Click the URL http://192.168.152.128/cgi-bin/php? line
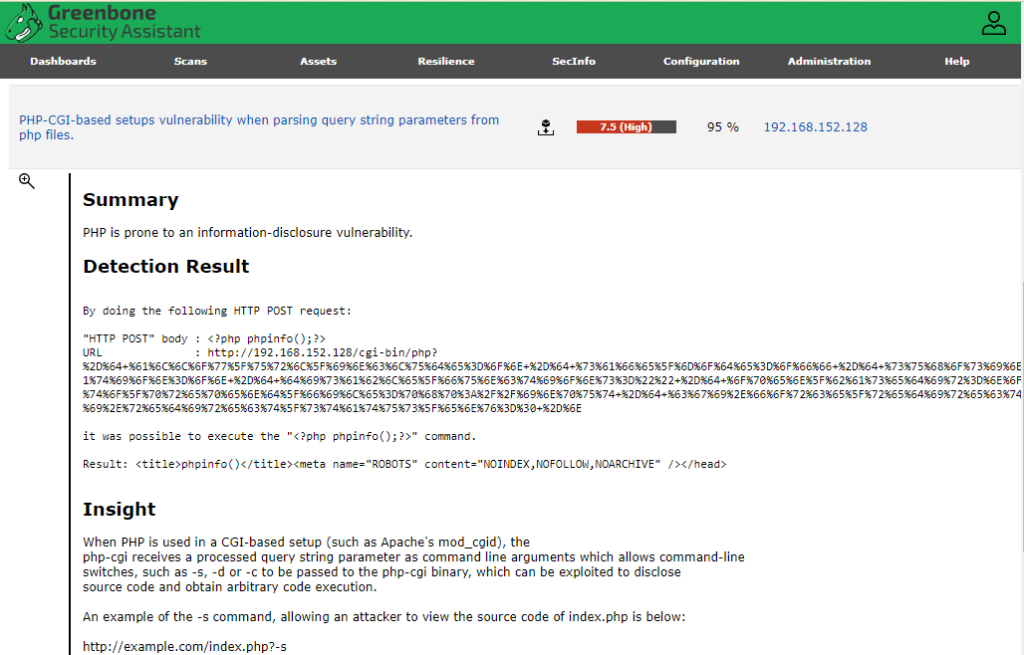 click(x=260, y=353)
